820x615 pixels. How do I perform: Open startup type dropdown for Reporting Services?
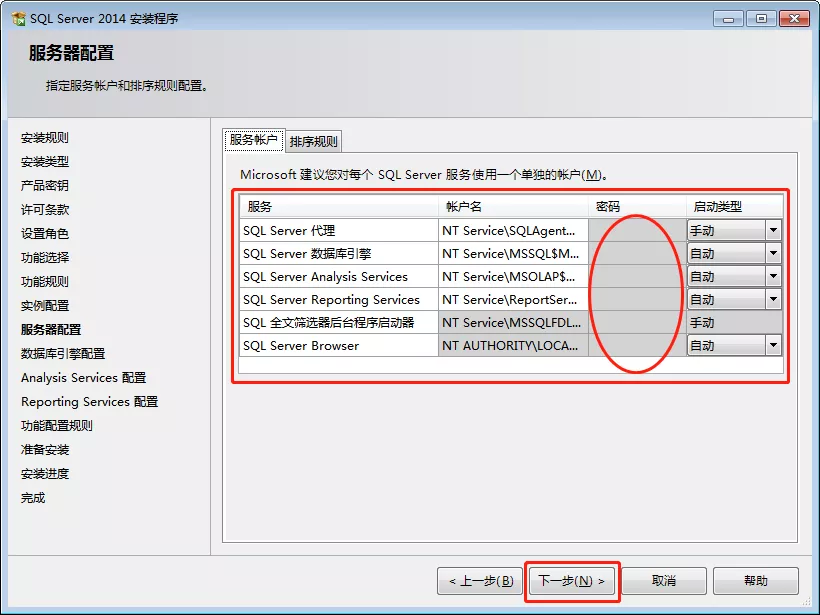click(x=773, y=299)
